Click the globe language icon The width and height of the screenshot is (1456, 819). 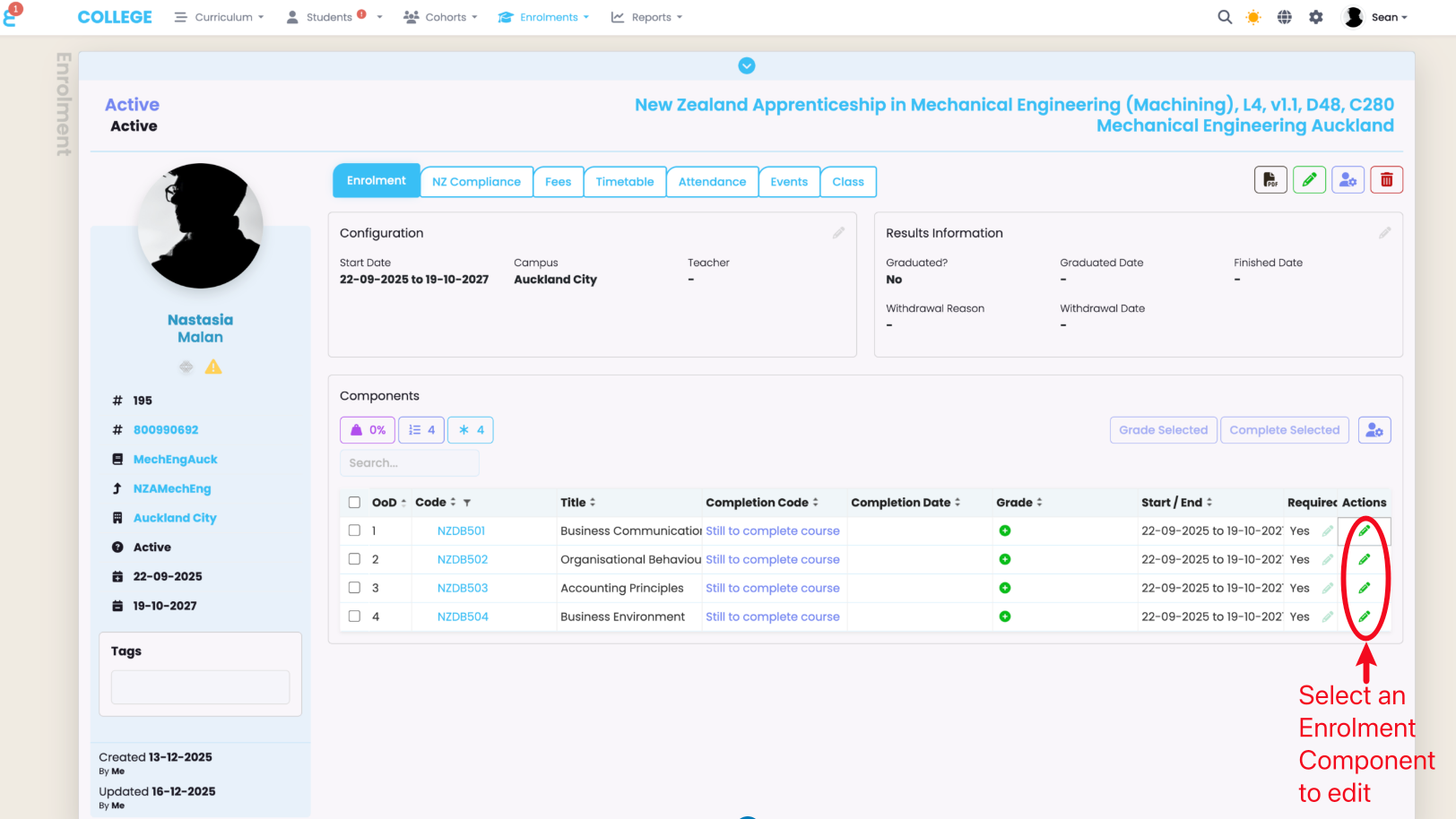click(1285, 17)
